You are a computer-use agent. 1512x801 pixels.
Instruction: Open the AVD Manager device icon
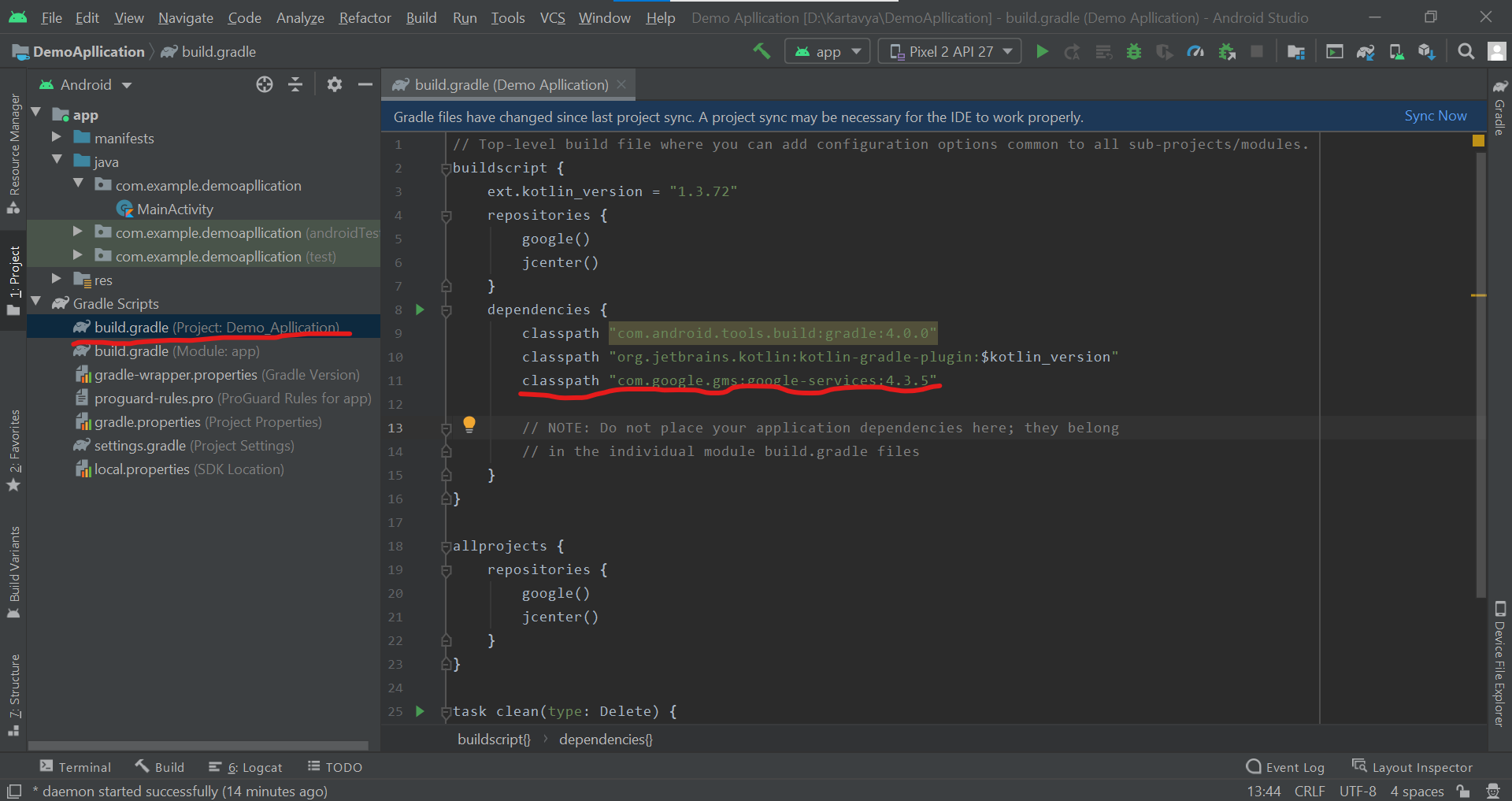[x=1396, y=51]
